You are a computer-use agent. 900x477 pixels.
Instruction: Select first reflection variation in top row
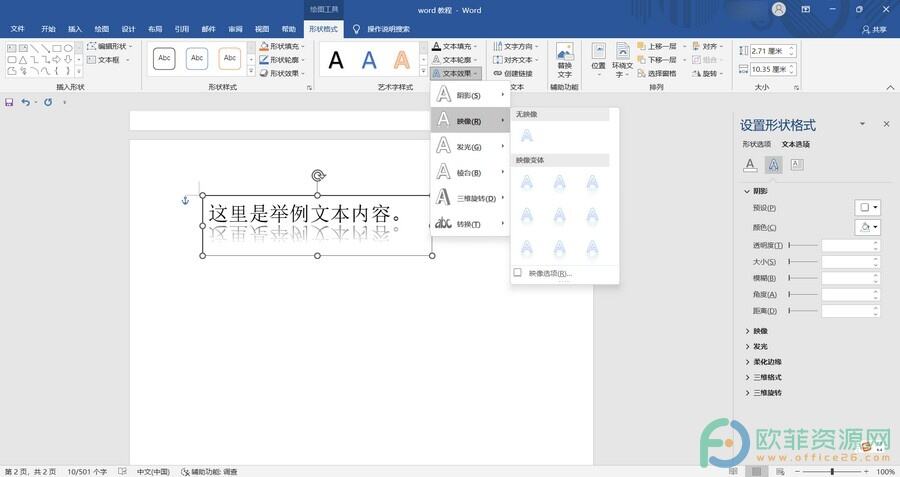pos(526,184)
